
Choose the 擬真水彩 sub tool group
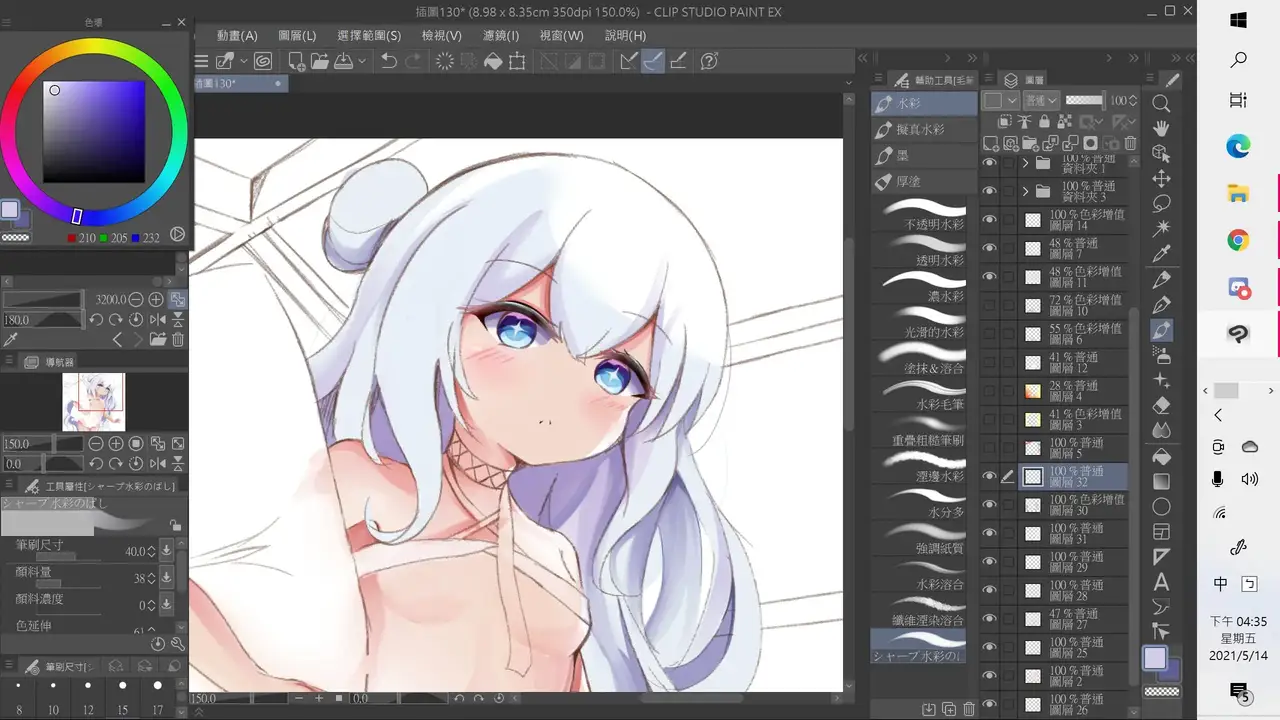[920, 130]
